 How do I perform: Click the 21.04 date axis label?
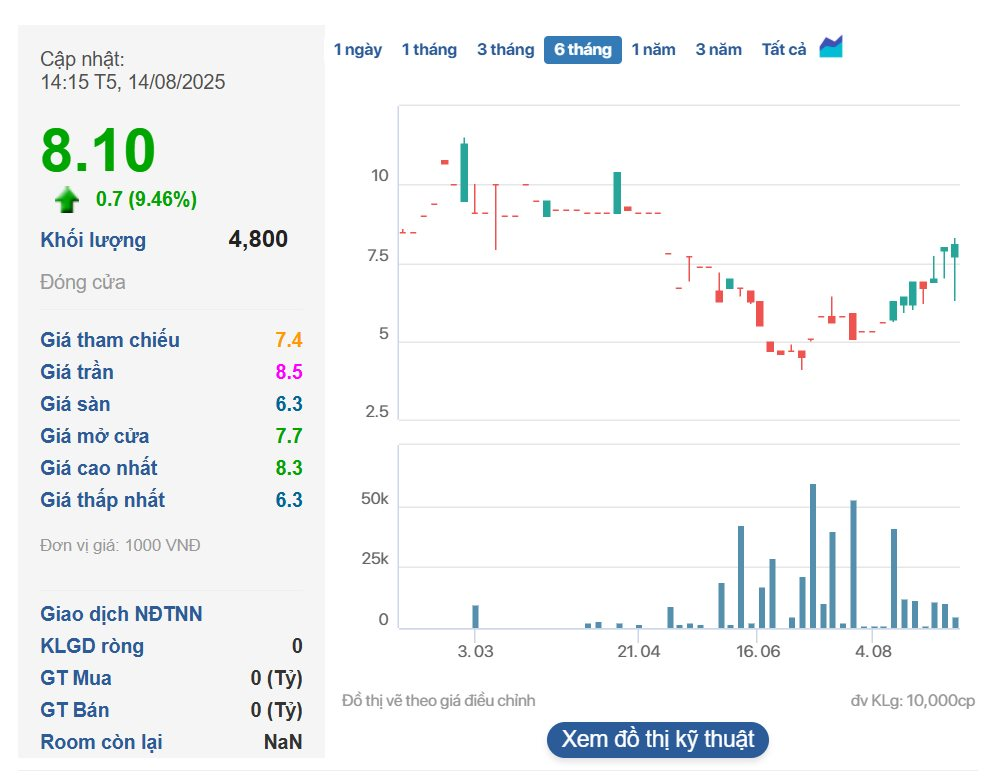pyautogui.click(x=639, y=652)
